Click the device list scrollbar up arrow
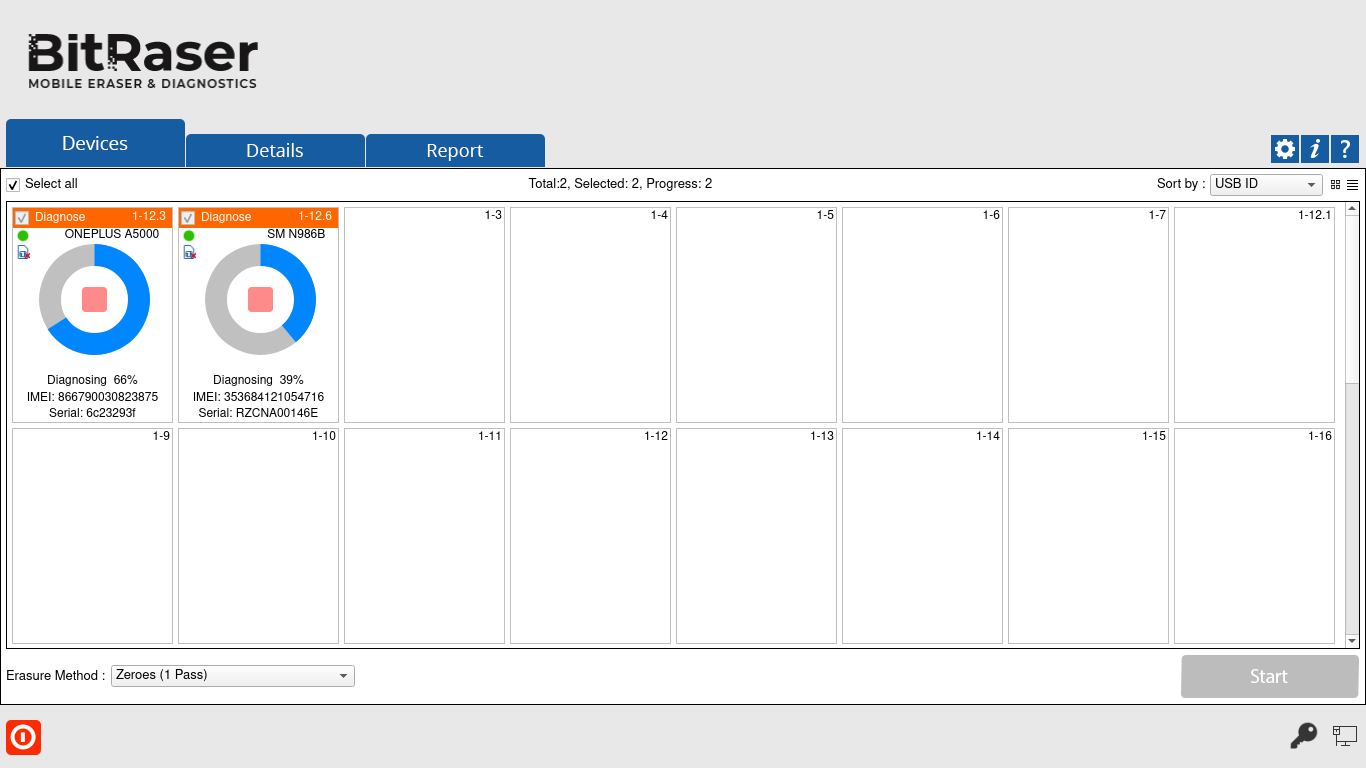 [1352, 209]
